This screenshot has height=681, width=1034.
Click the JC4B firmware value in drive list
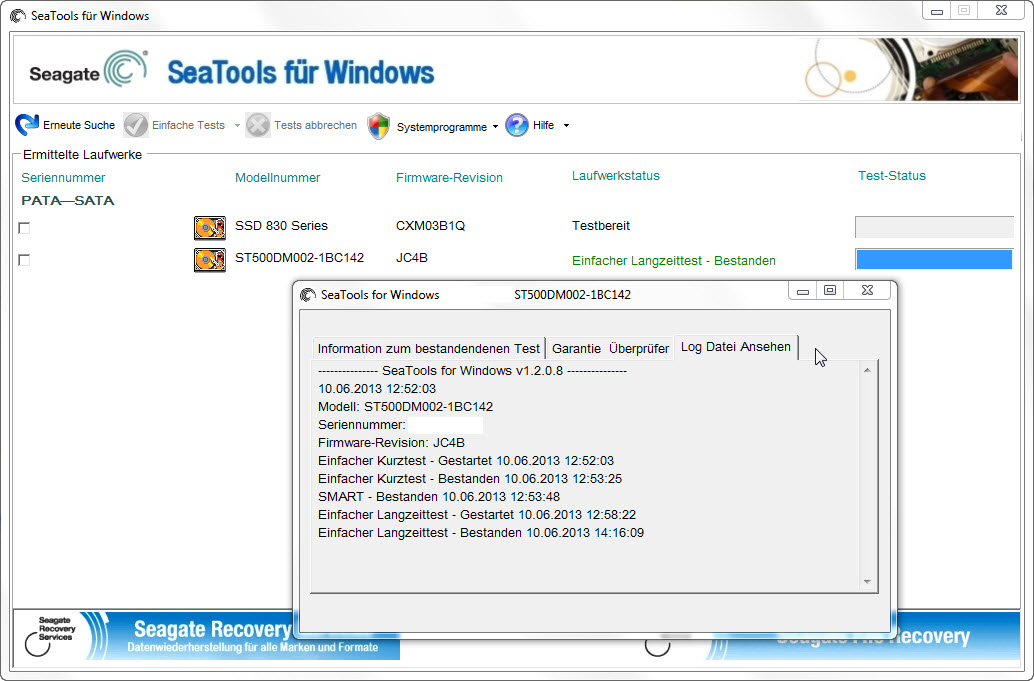pyautogui.click(x=411, y=258)
